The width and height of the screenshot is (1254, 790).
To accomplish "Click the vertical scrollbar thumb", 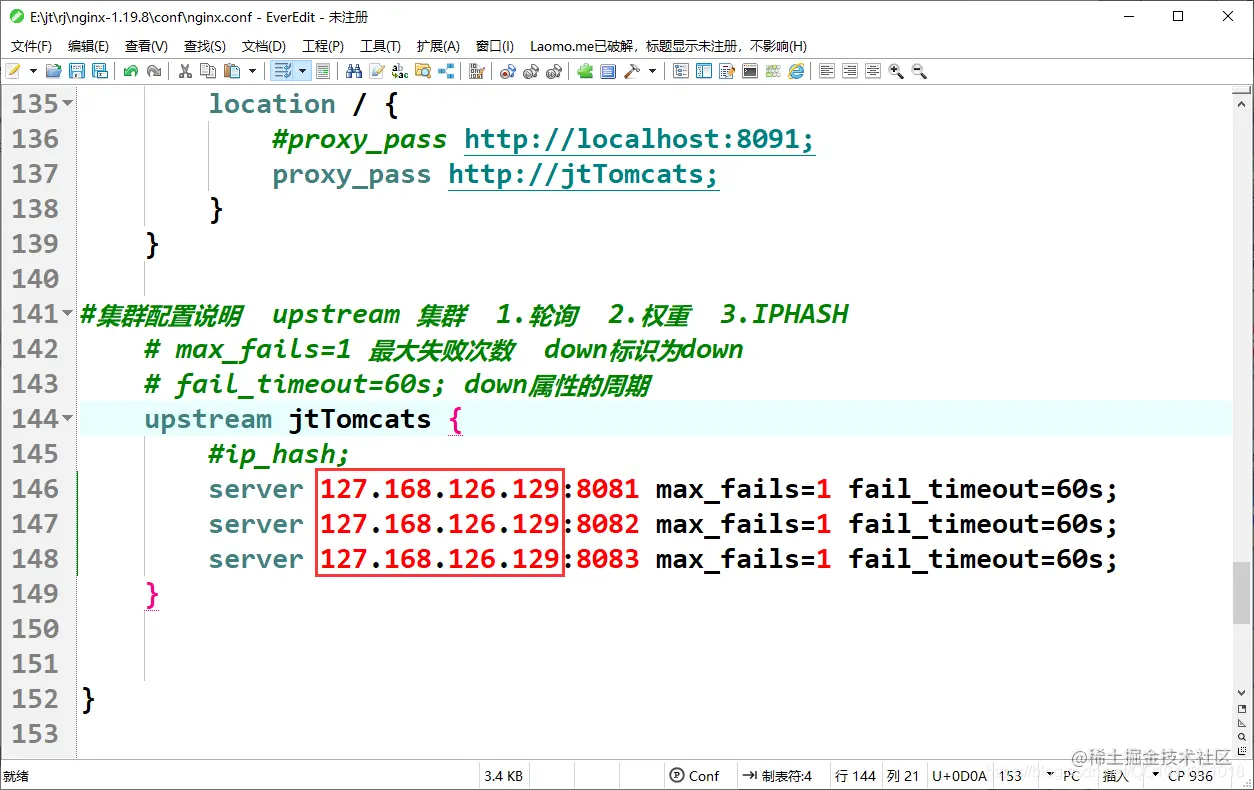I will click(1241, 593).
